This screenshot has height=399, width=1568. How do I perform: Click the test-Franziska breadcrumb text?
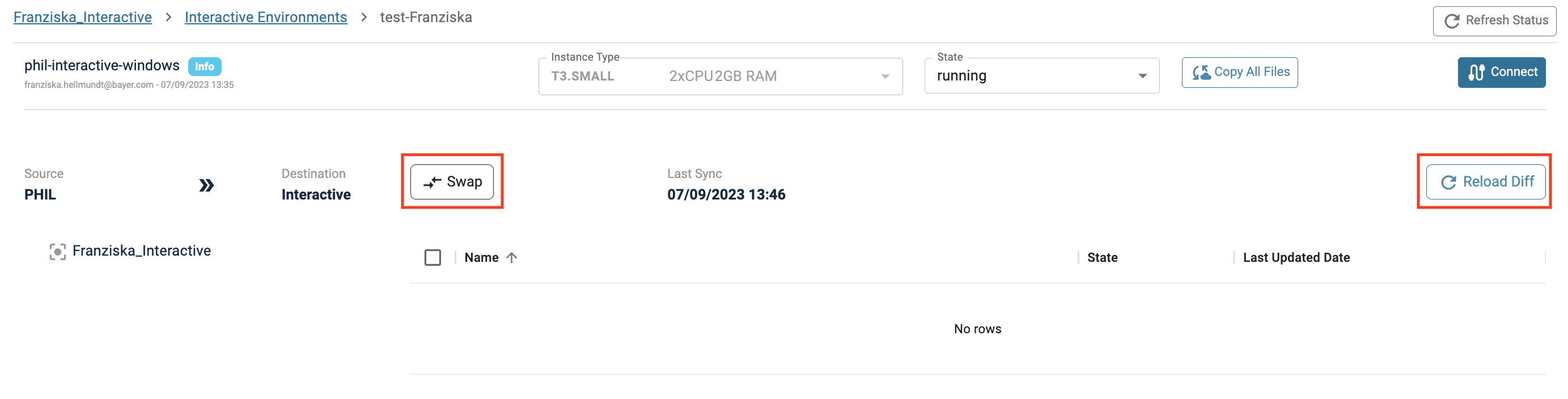426,17
